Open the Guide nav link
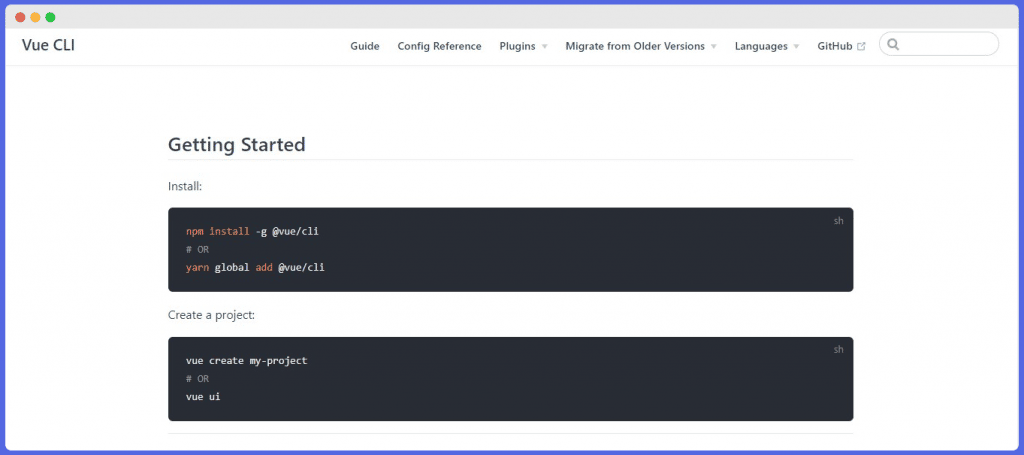Image resolution: width=1024 pixels, height=455 pixels. coord(364,46)
